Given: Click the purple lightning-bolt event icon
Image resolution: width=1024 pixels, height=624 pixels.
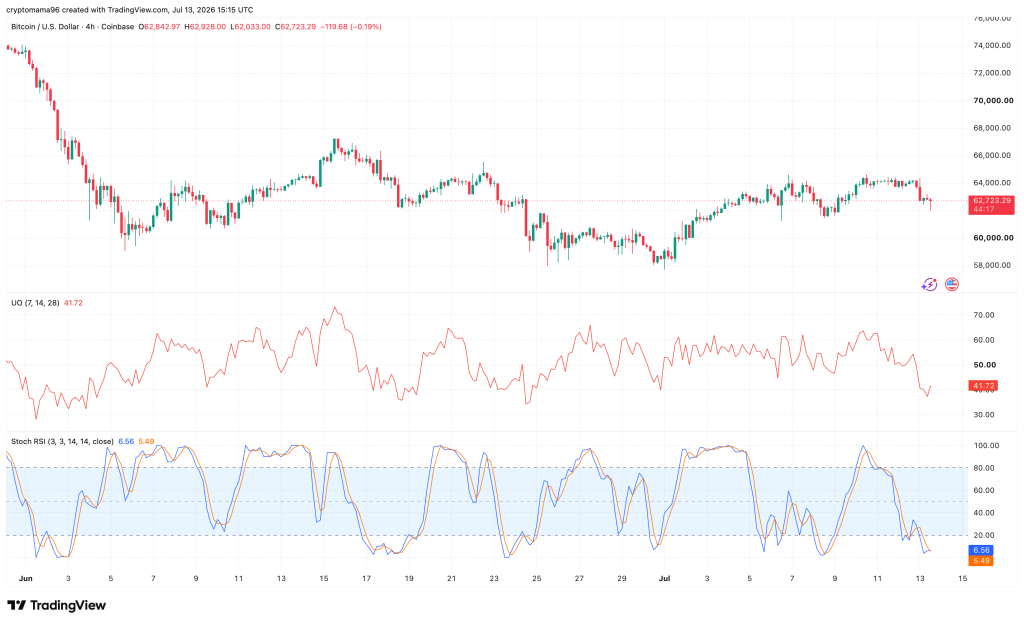Looking at the screenshot, I should tap(929, 285).
